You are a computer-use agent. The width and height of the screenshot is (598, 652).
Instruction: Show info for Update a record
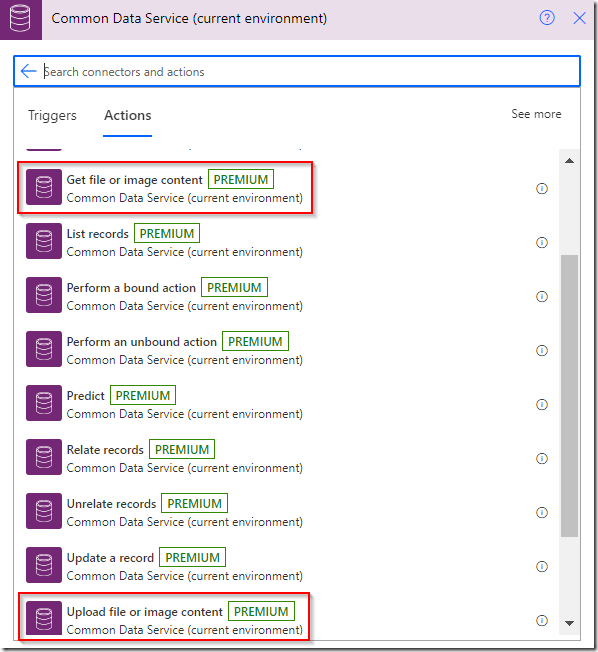[x=542, y=567]
